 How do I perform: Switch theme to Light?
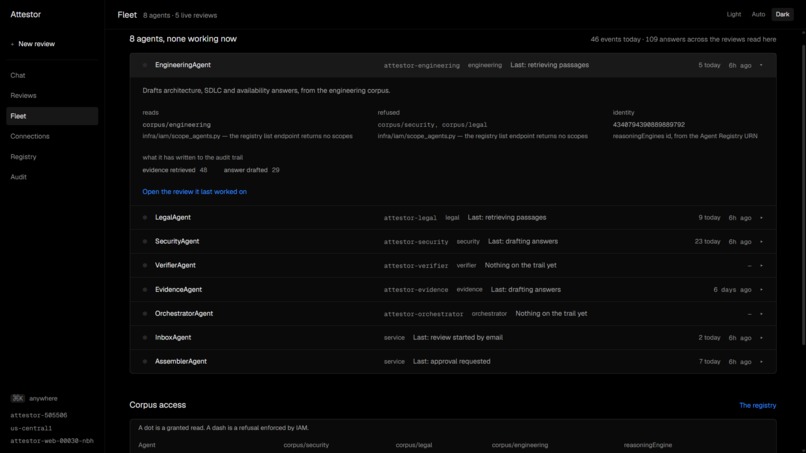(x=734, y=14)
